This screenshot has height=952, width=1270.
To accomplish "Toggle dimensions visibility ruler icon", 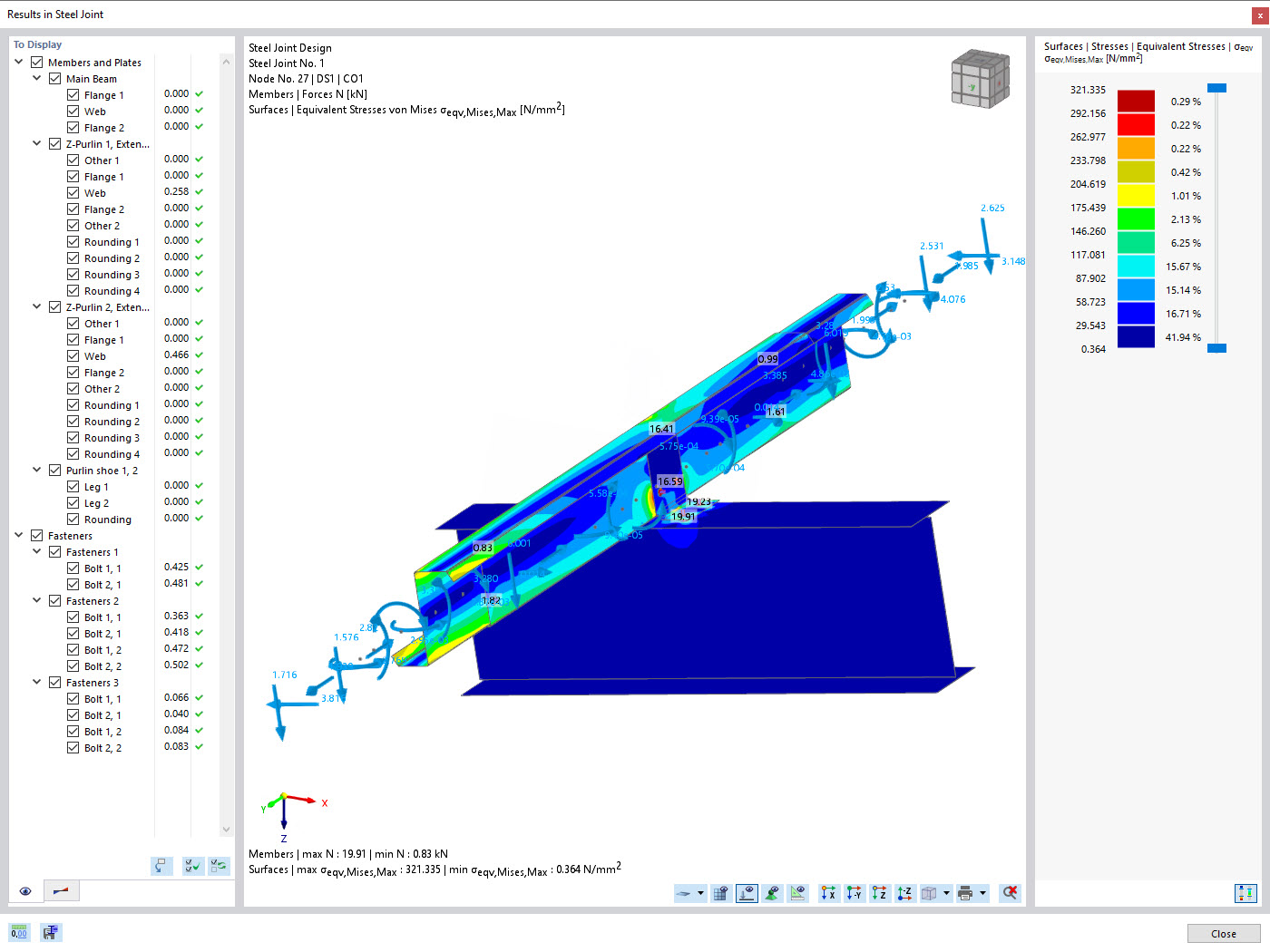I will click(x=797, y=893).
